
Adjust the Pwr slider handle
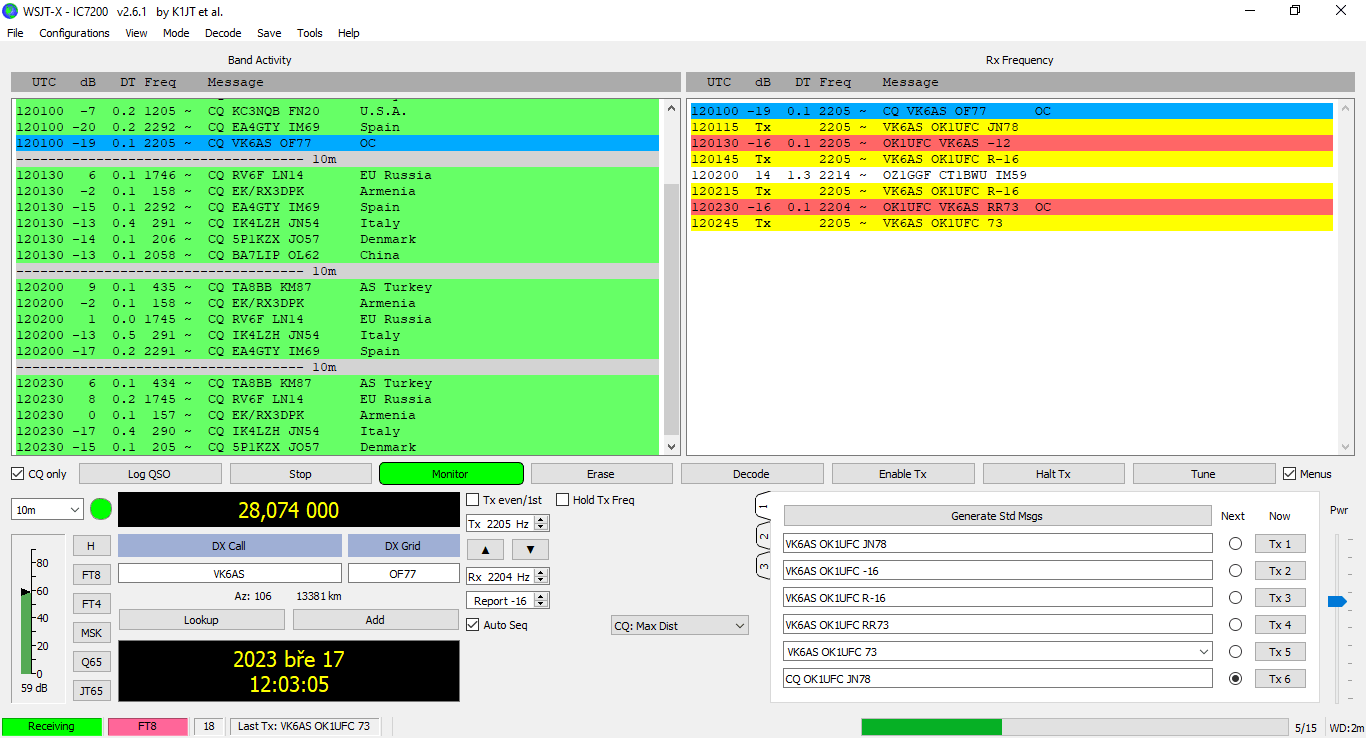[1336, 601]
